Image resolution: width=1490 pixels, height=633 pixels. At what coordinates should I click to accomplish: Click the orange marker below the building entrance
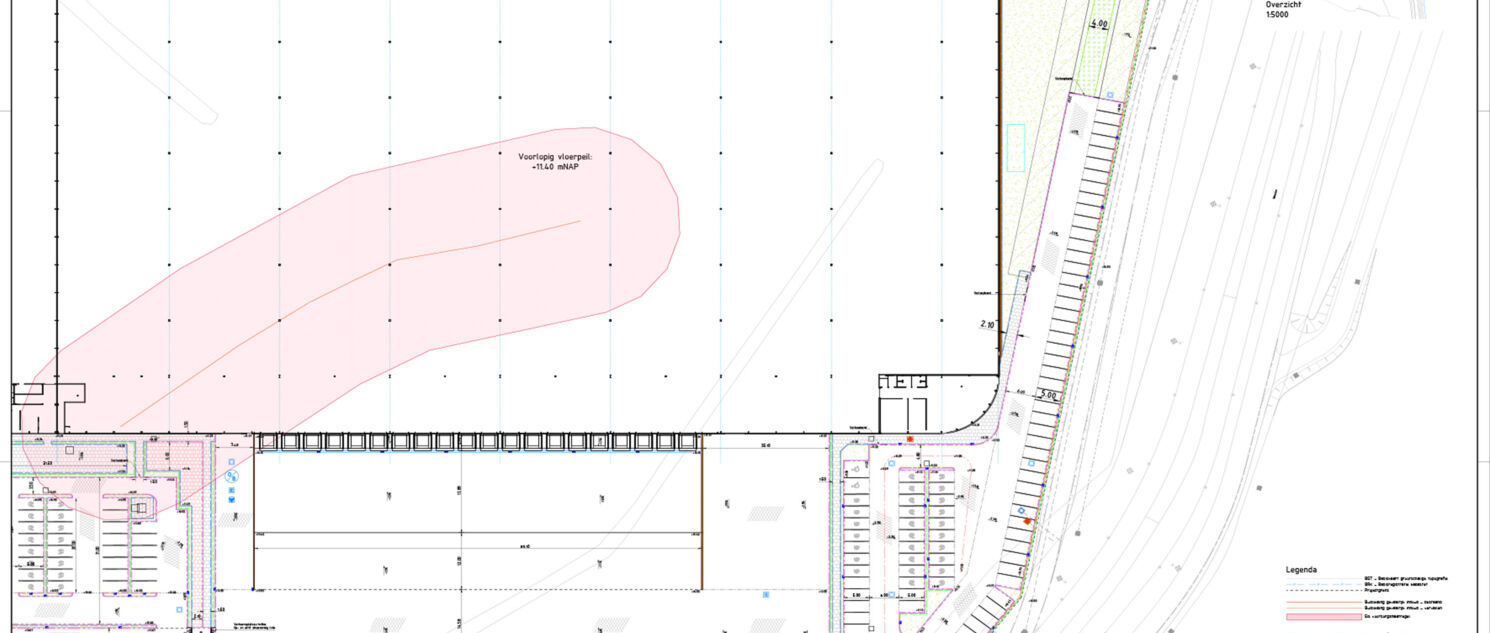click(910, 440)
